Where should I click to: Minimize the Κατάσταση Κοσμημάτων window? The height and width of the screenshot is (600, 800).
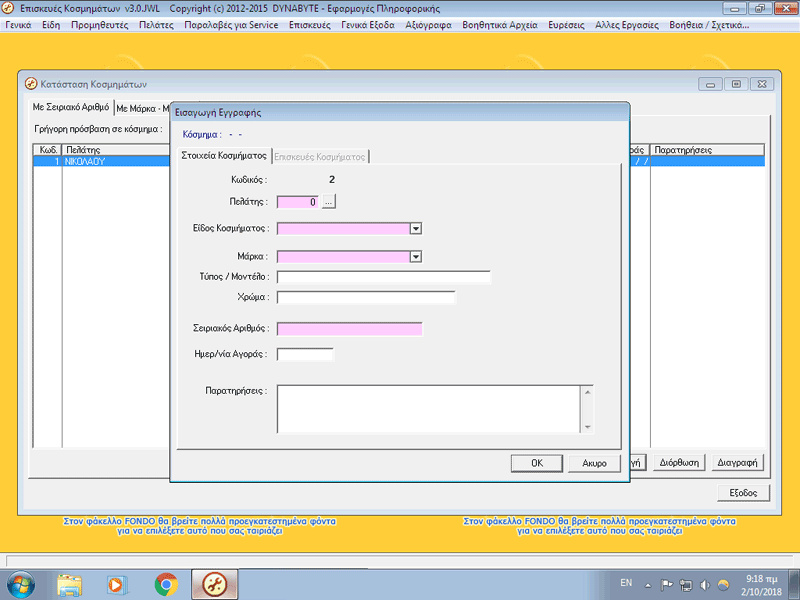[710, 84]
